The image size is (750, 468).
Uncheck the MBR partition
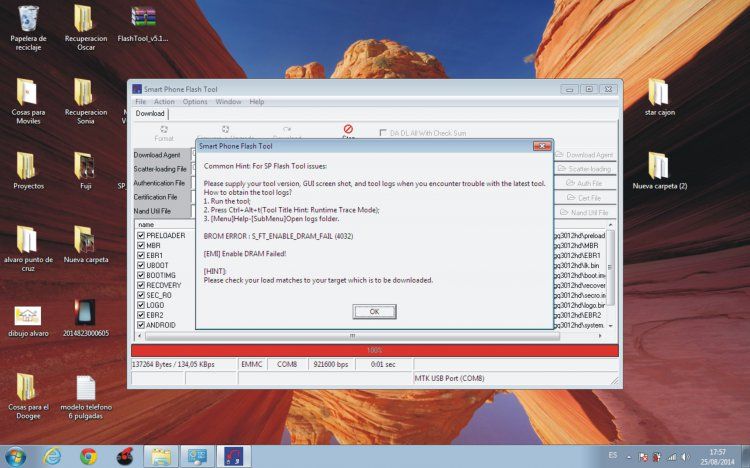click(x=141, y=245)
